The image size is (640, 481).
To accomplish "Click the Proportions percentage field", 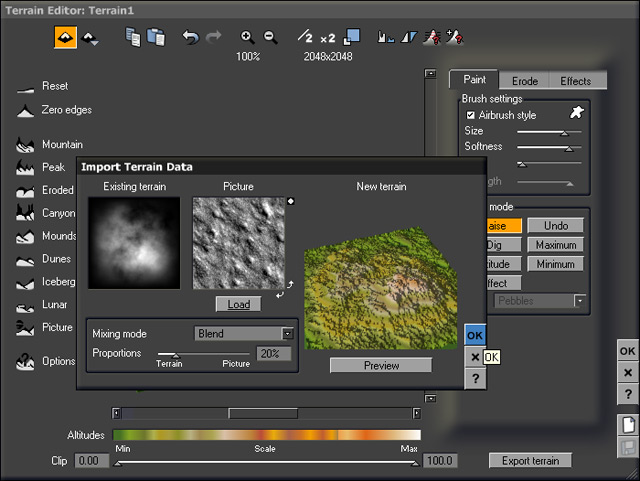I will click(274, 354).
